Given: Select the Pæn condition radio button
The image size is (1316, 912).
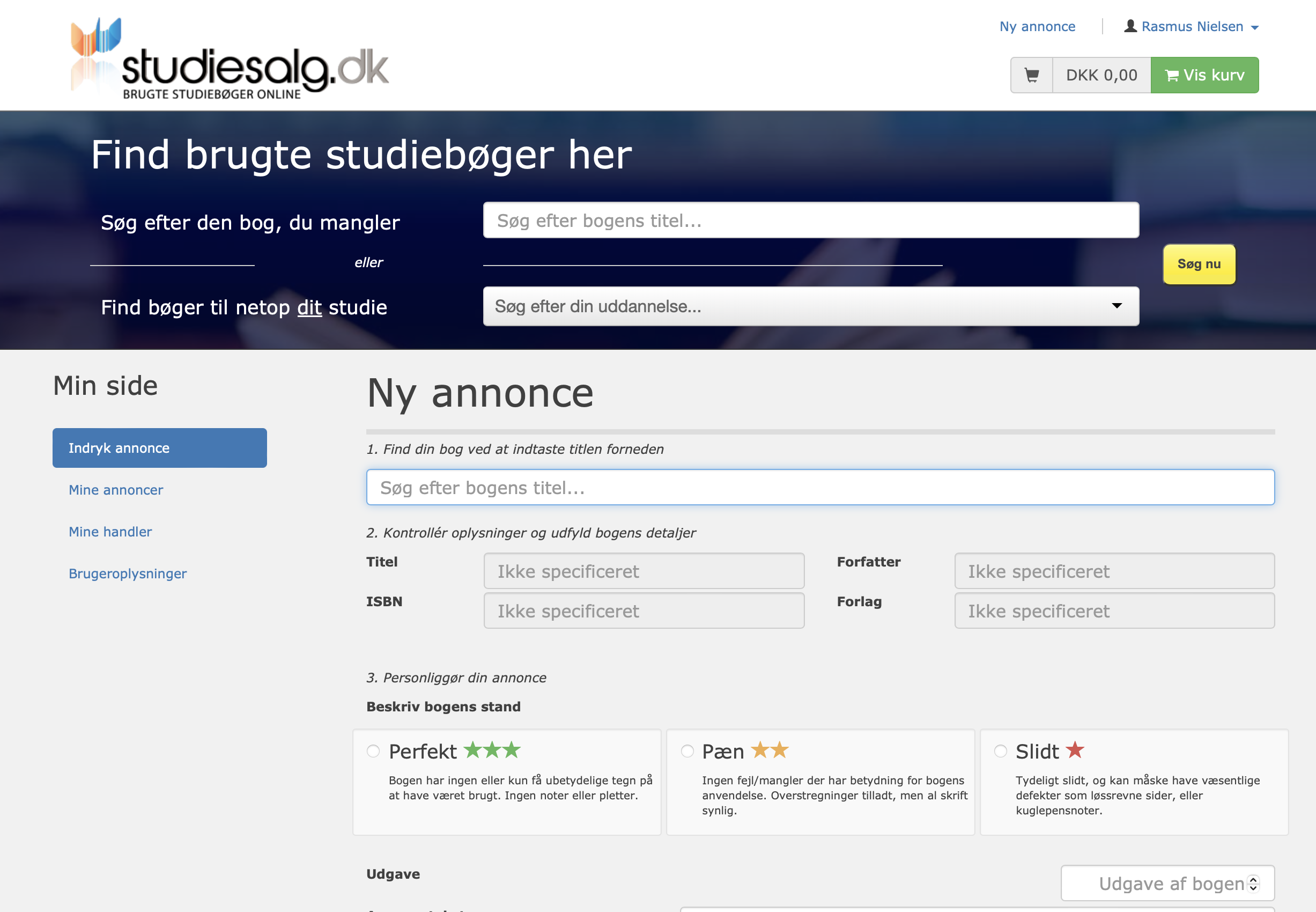Looking at the screenshot, I should coord(687,751).
